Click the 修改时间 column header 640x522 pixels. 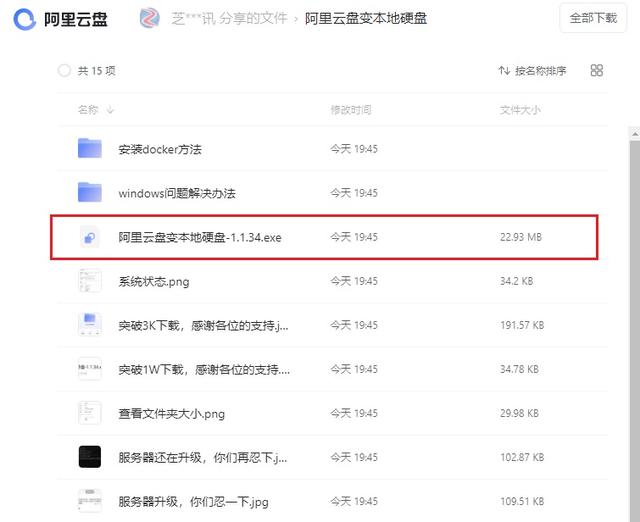[351, 110]
